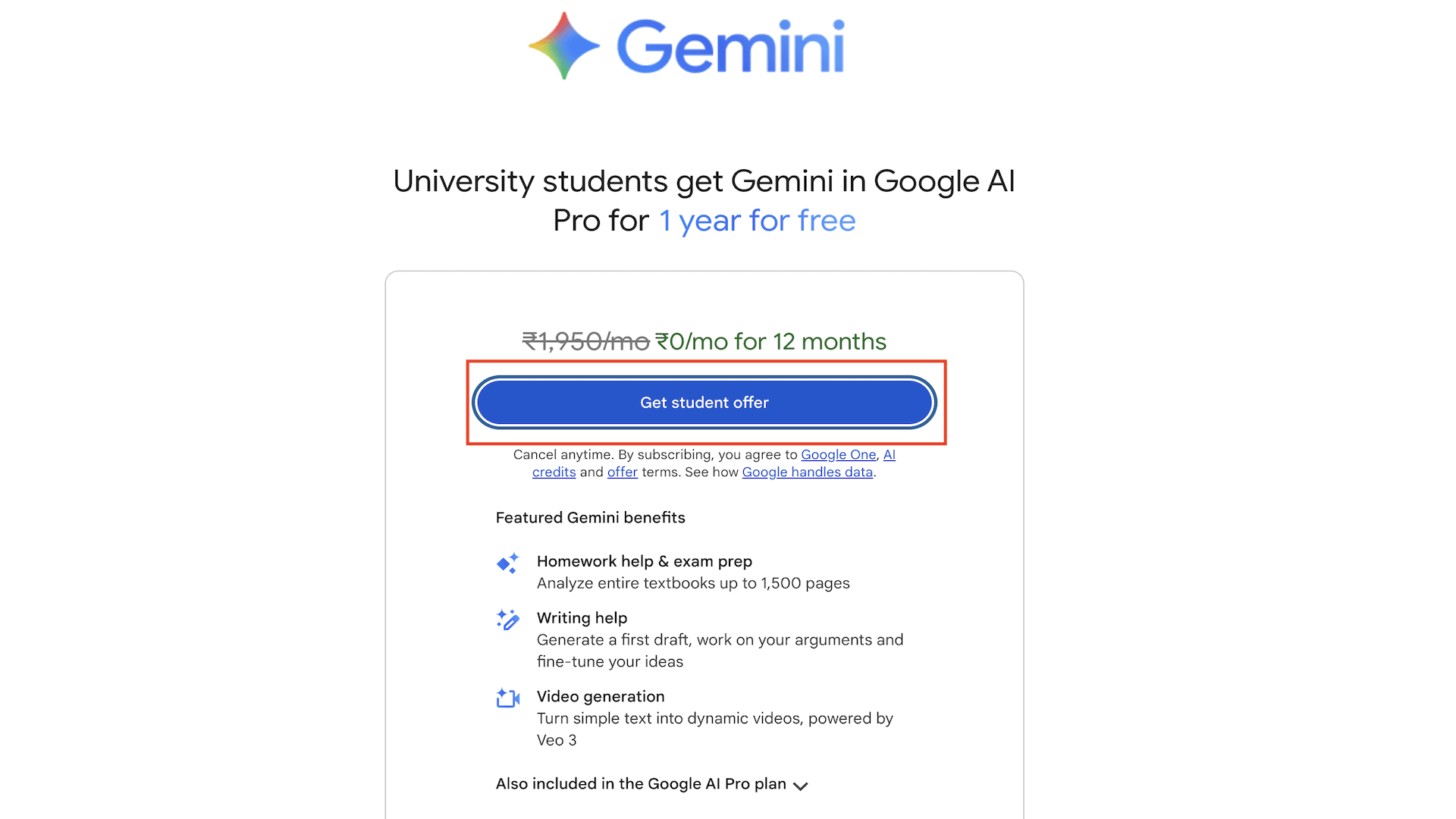Click the Homework help sparkle icon
The height and width of the screenshot is (819, 1456).
(x=507, y=563)
